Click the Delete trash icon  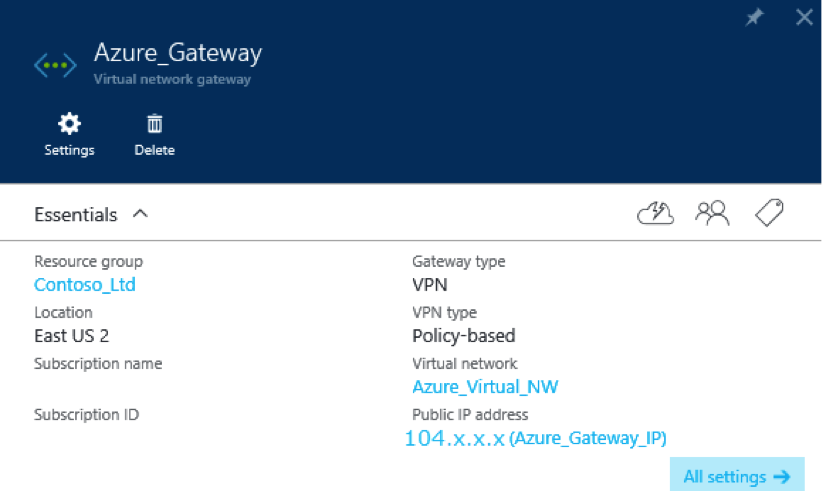(155, 124)
